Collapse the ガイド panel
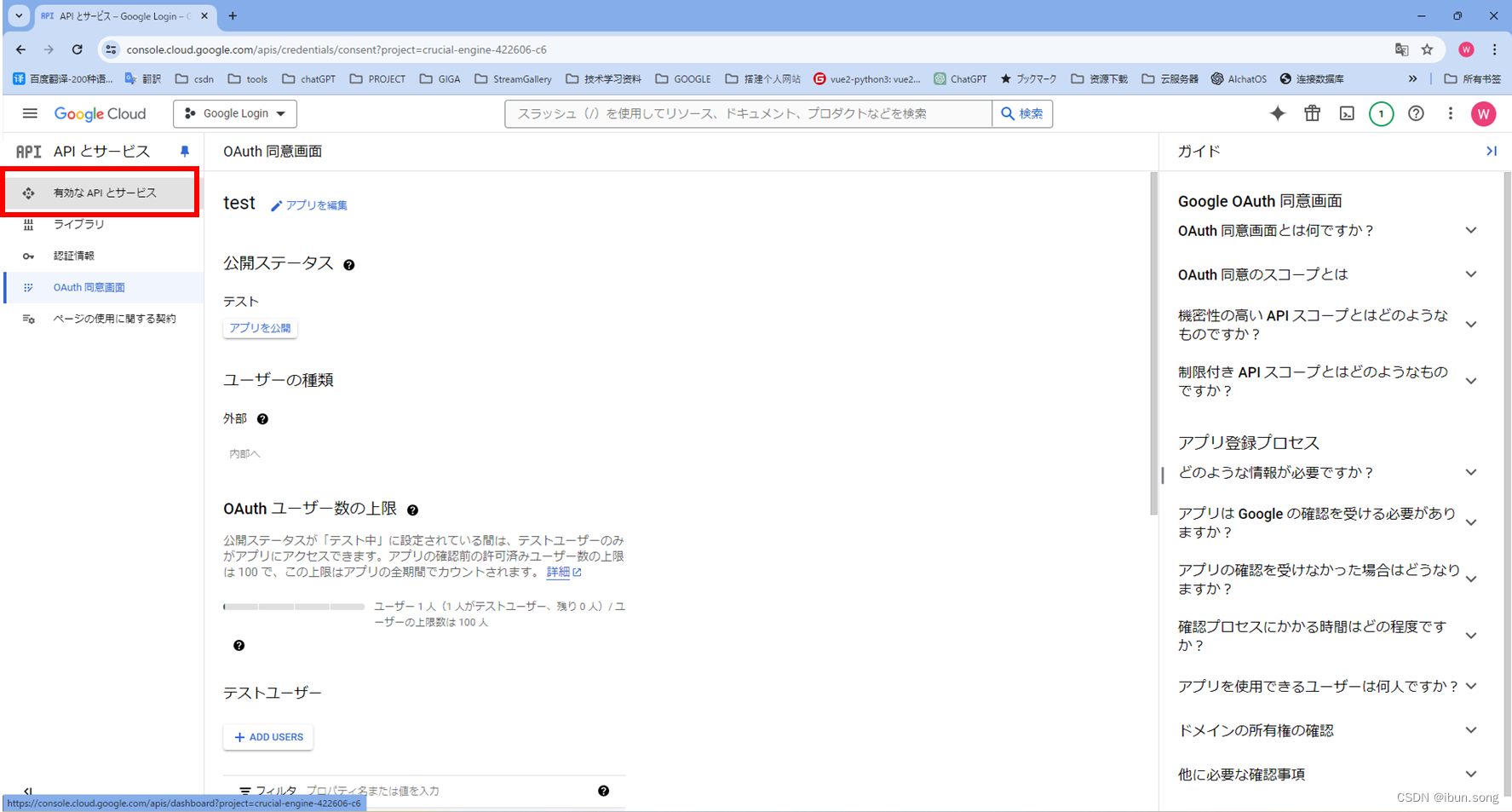 click(1491, 151)
